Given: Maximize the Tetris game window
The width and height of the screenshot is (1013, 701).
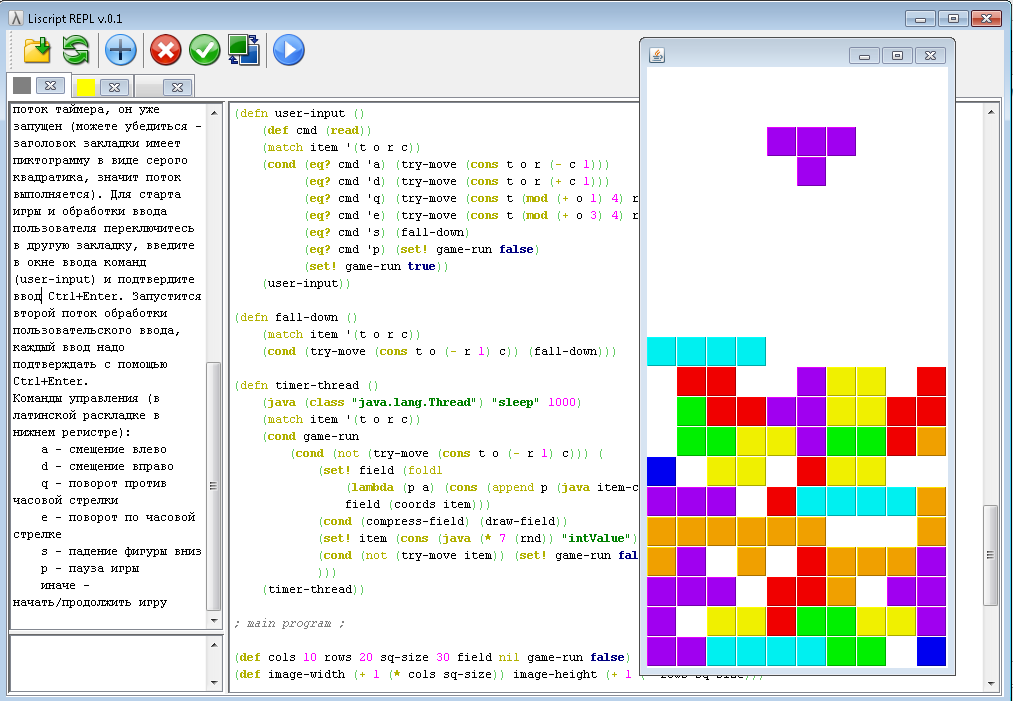Looking at the screenshot, I should [897, 55].
